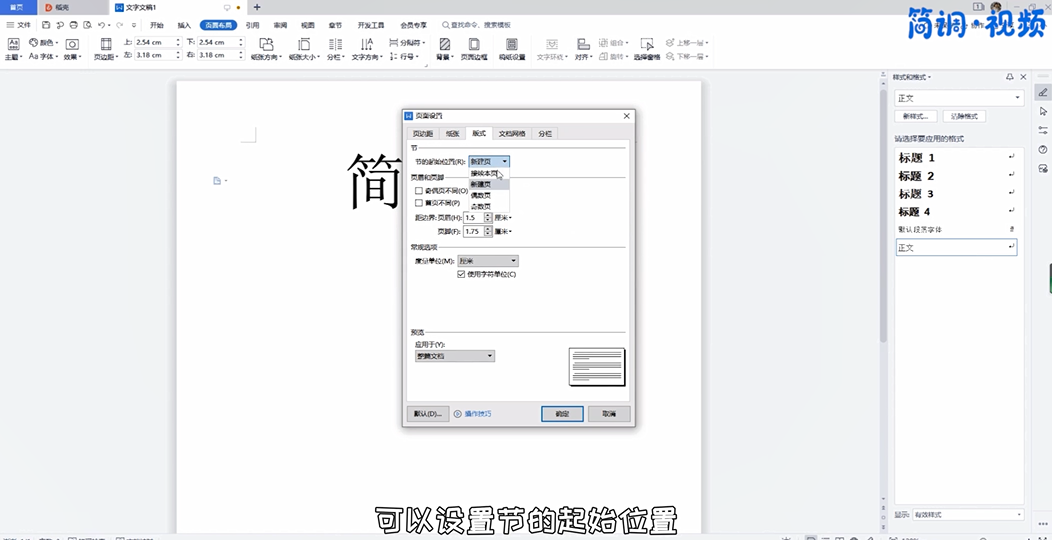1052x540 pixels.
Task: Click the 纸张方向 orientation icon
Action: point(266,45)
